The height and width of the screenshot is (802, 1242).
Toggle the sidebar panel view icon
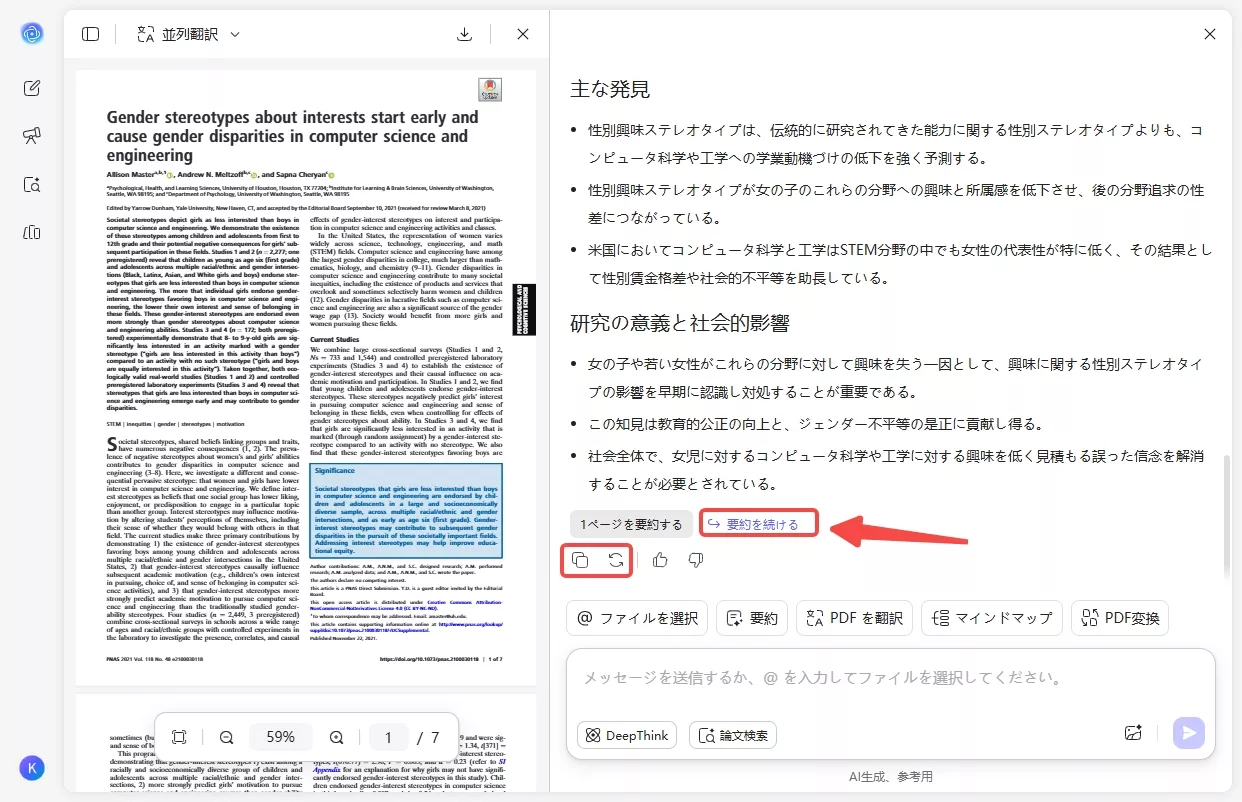click(x=90, y=33)
